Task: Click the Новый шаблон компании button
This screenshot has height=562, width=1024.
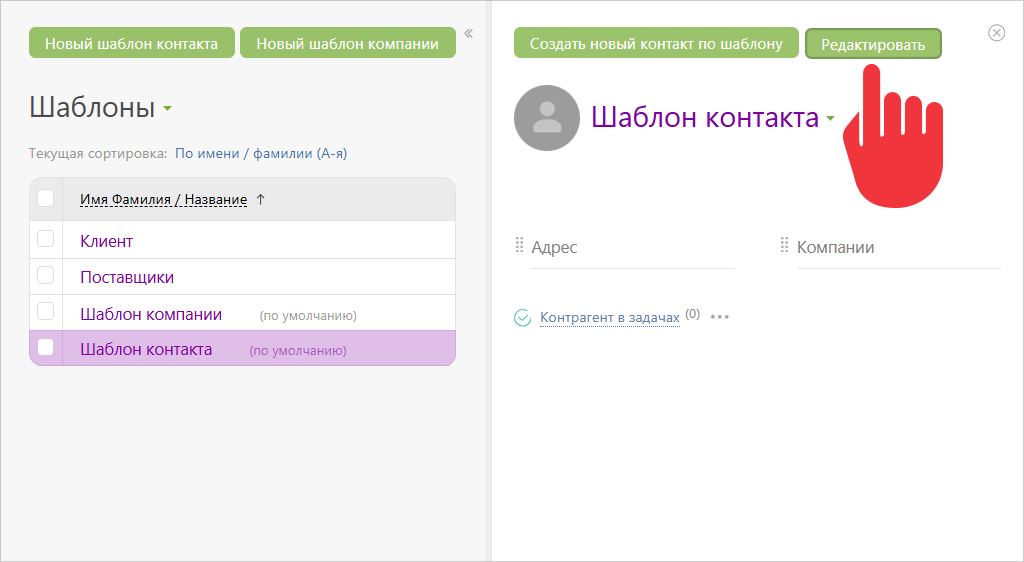Action: tap(347, 42)
